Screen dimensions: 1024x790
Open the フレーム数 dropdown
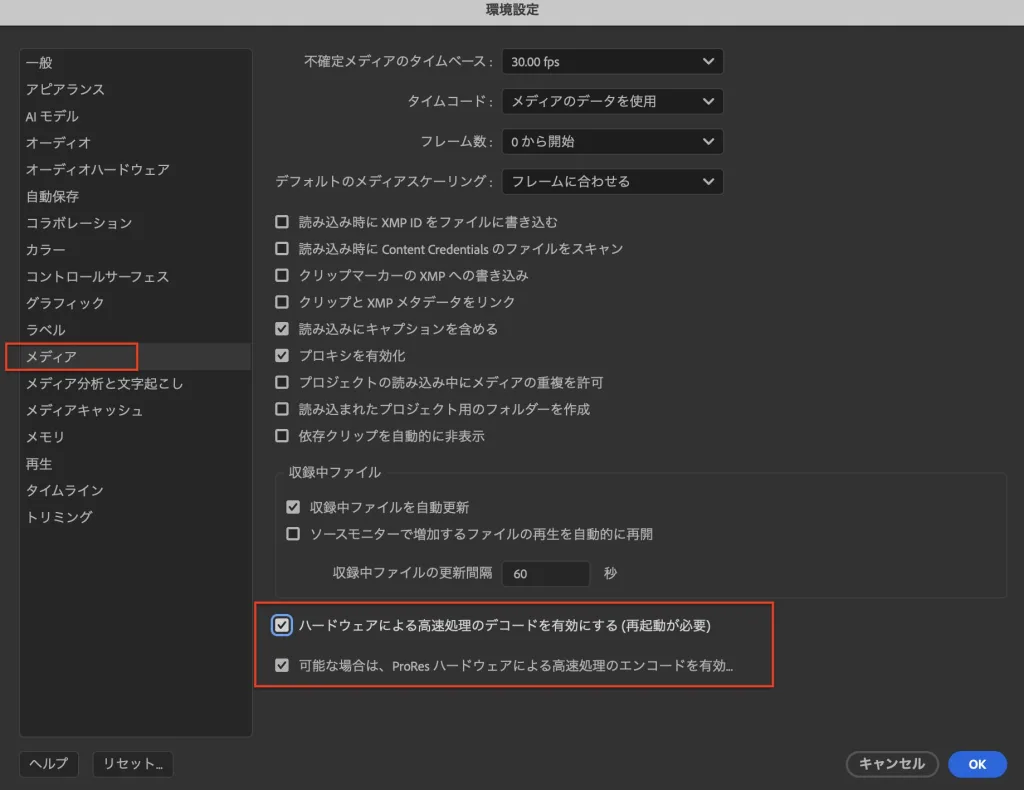click(612, 142)
